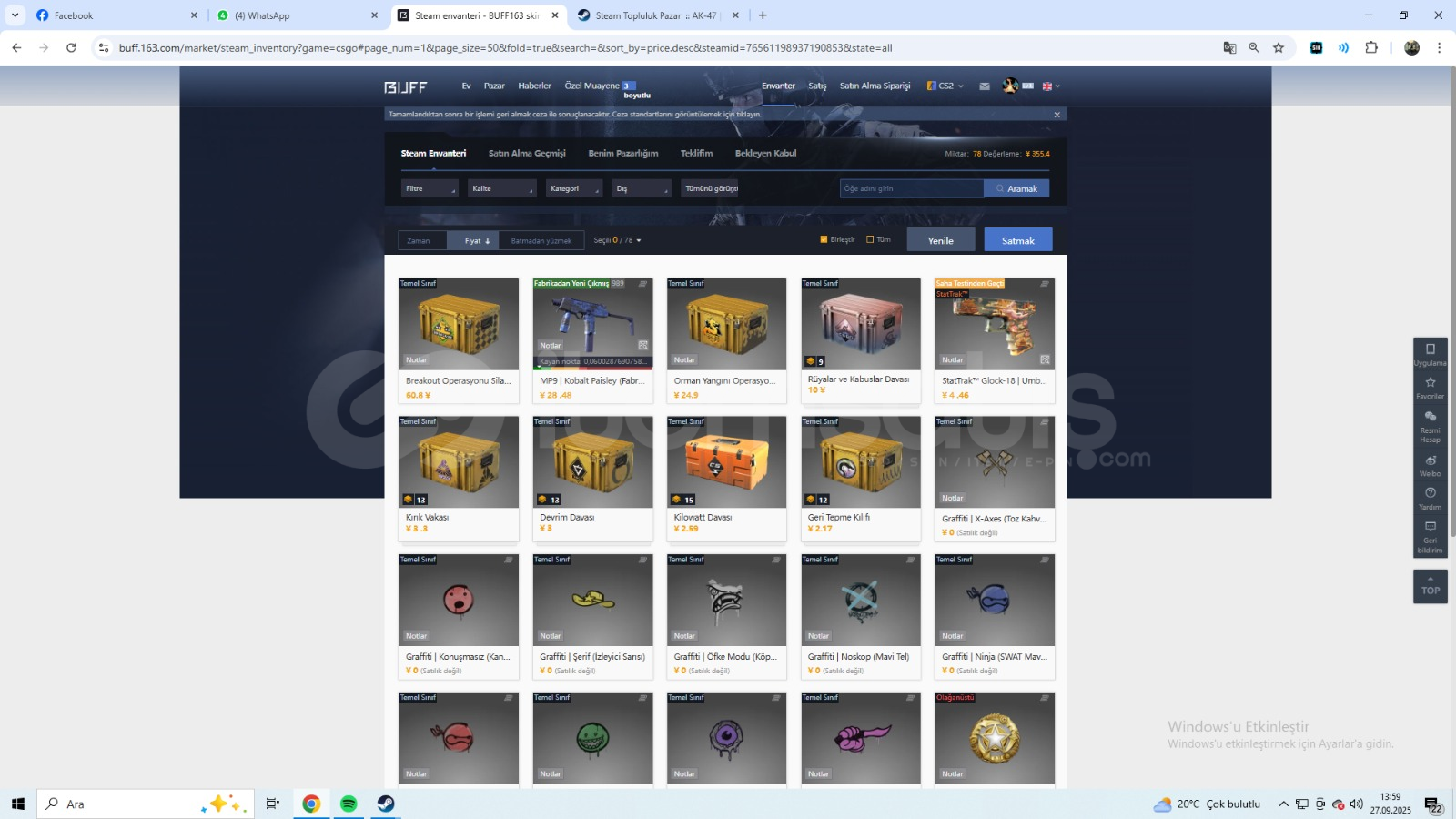Open the Windows Start menu
The height and width of the screenshot is (819, 1456).
(18, 804)
